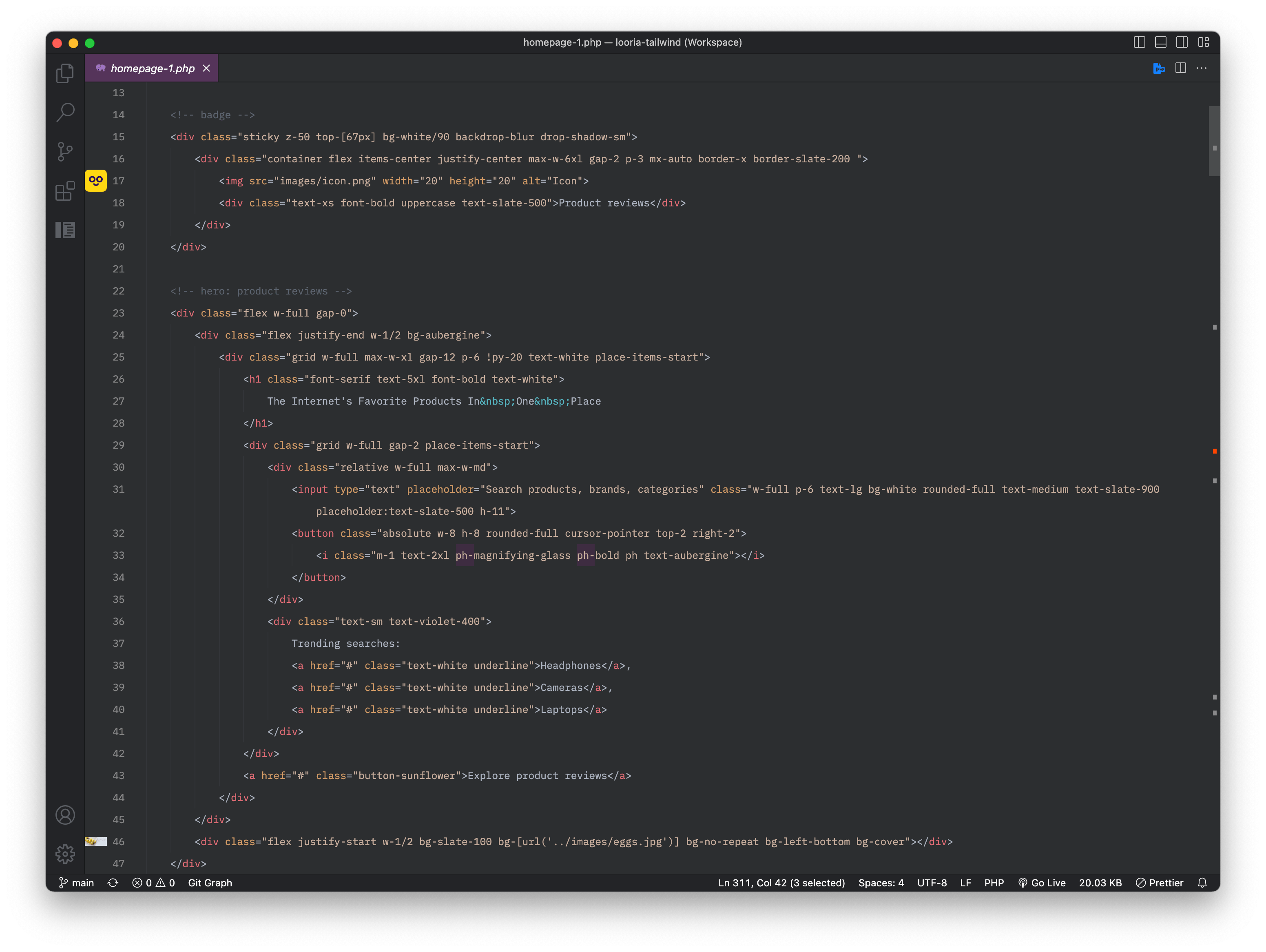Viewport: 1266px width, 952px height.
Task: Toggle the secondary side bar layout icon
Action: tap(1182, 42)
